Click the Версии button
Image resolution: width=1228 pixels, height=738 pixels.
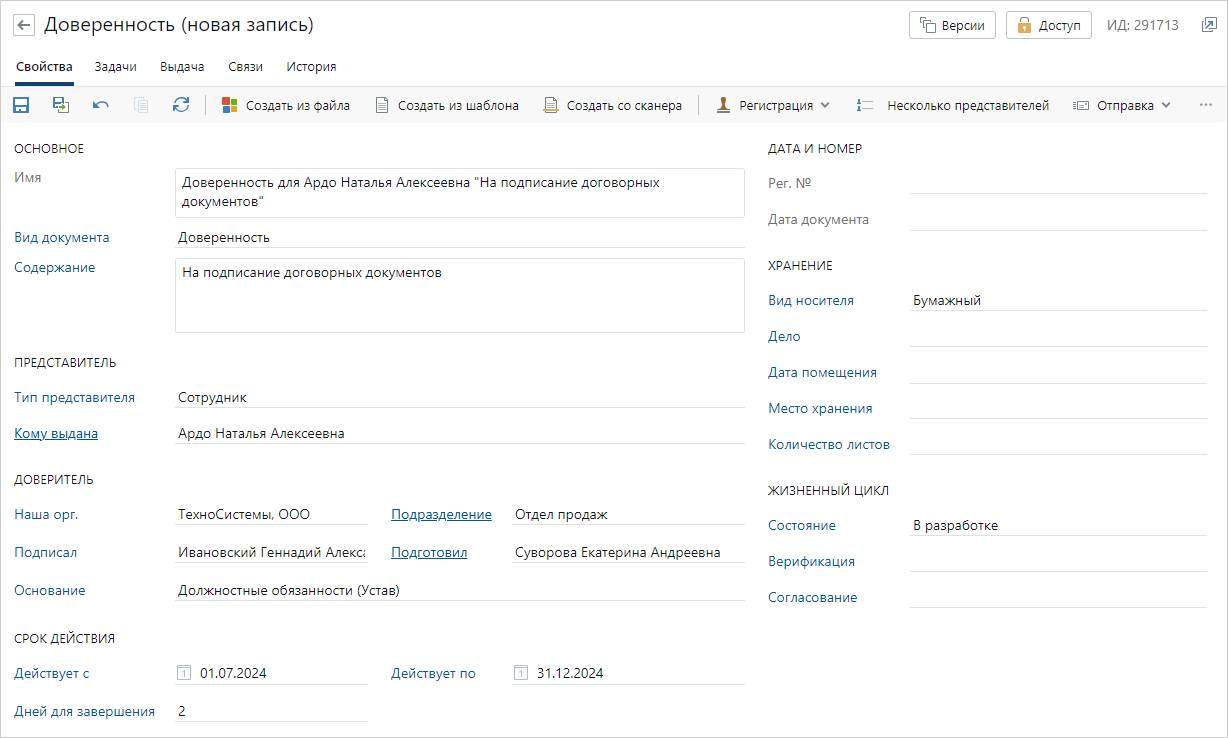(952, 25)
